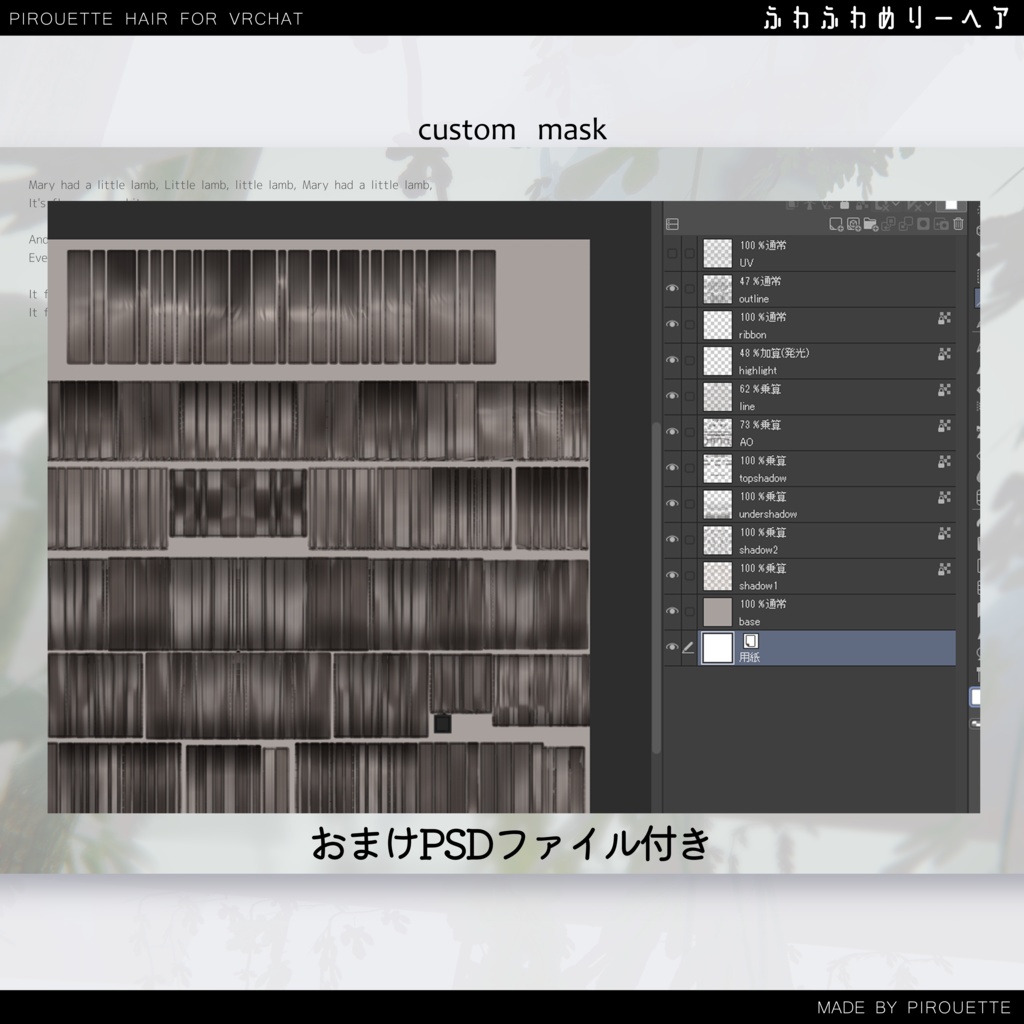
Task: Select the layer named ribbon
Action: [x=827, y=325]
